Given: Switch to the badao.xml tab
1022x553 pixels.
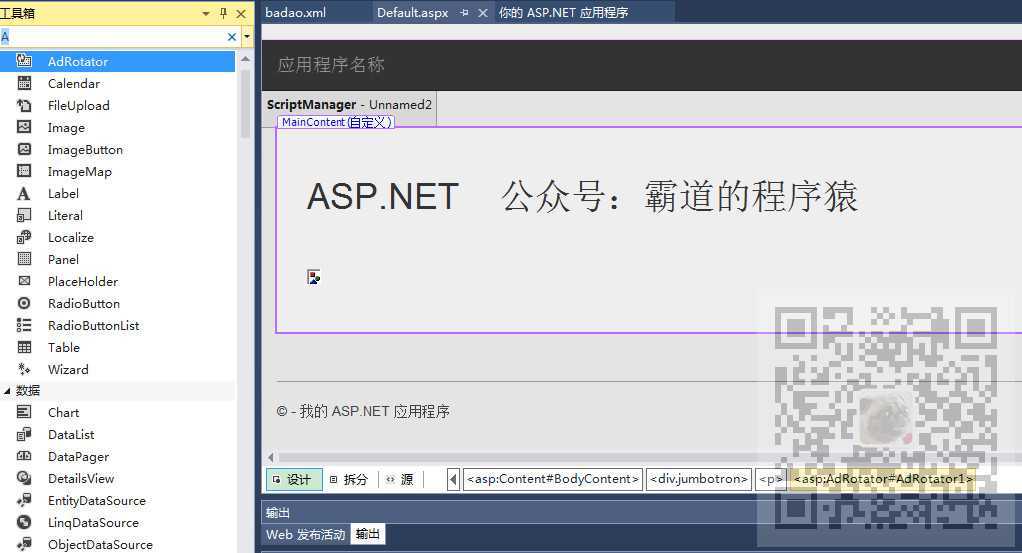Looking at the screenshot, I should pos(295,12).
